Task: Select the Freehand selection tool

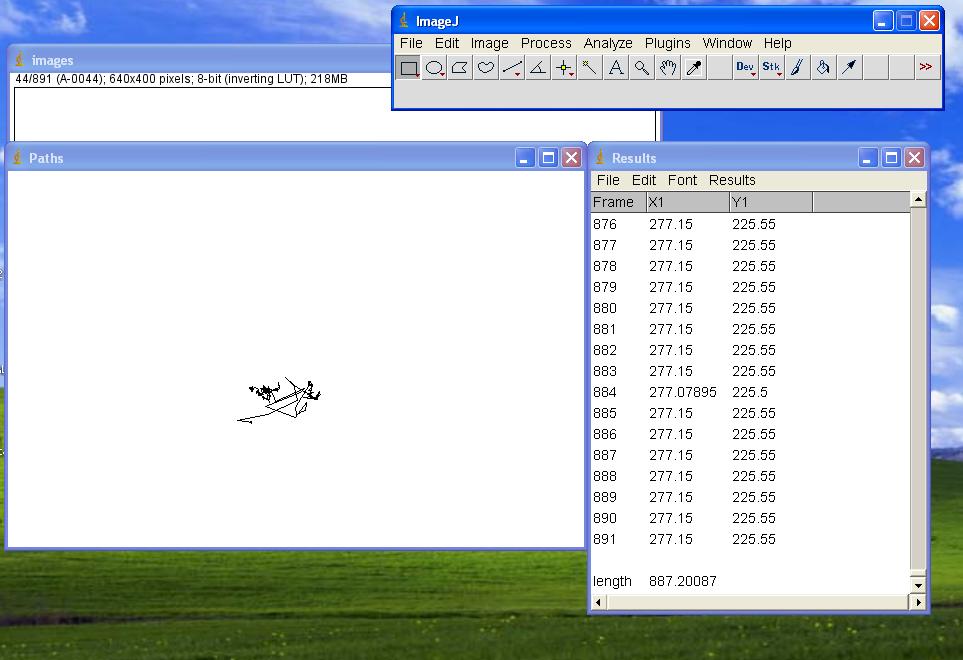Action: pyautogui.click(x=486, y=68)
